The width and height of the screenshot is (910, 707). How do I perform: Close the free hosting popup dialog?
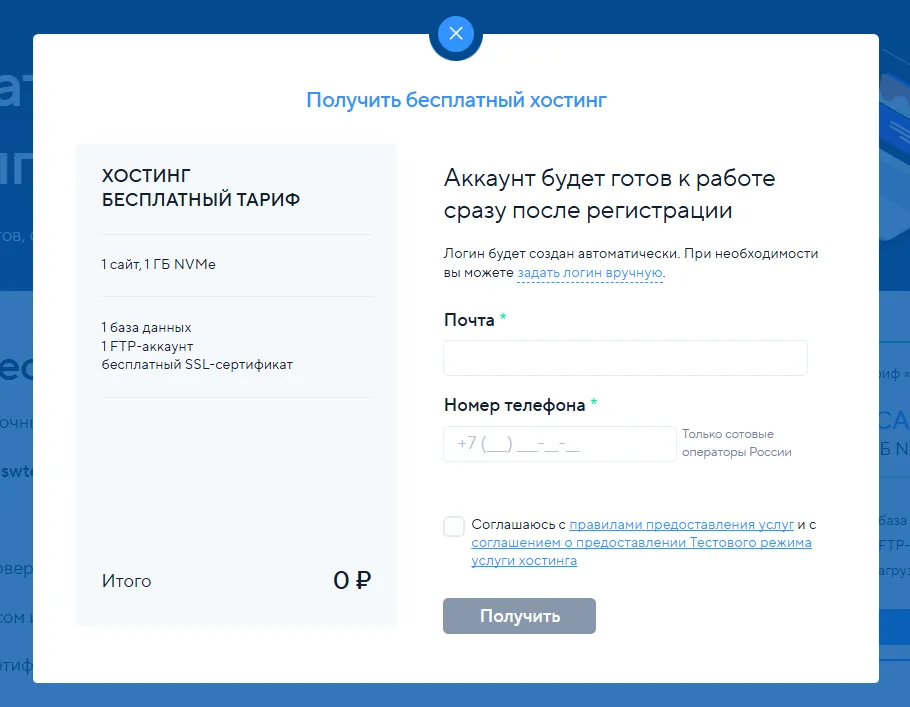coord(456,34)
